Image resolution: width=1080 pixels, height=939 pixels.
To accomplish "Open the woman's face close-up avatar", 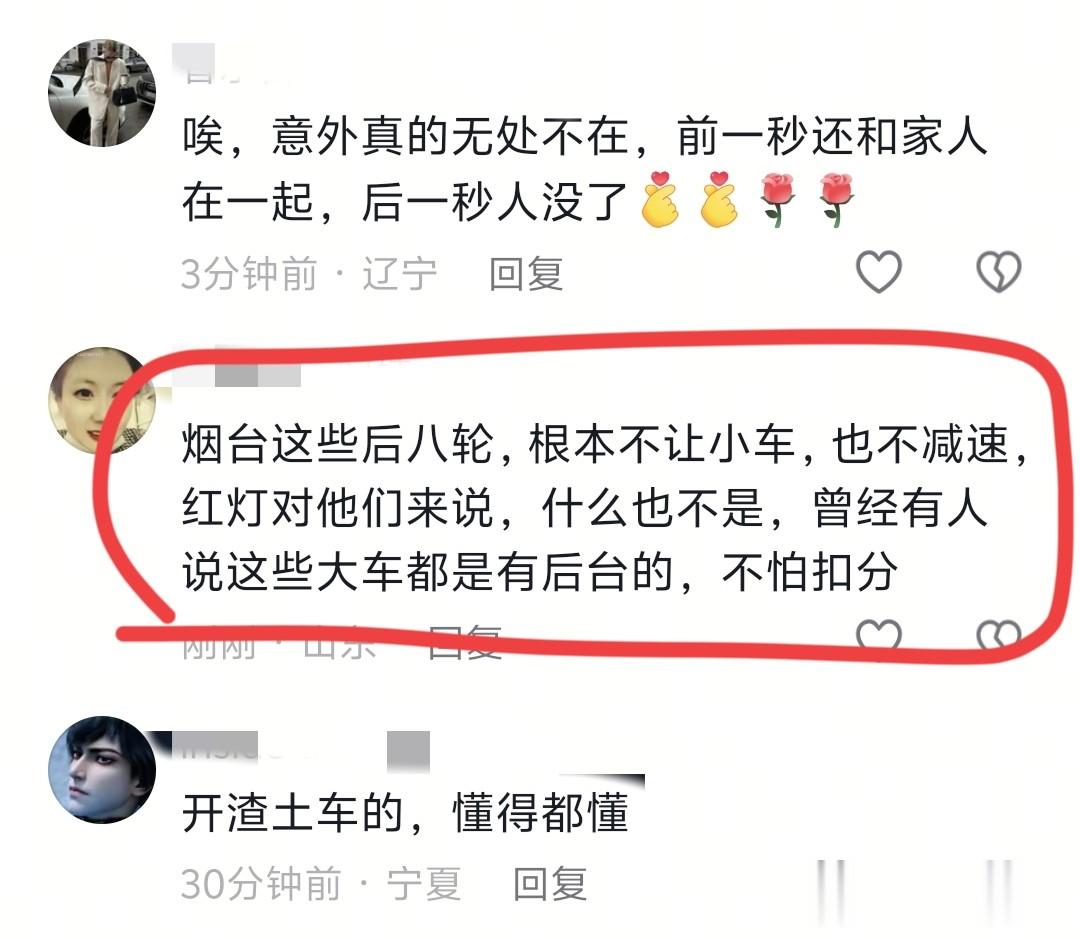I will pyautogui.click(x=102, y=400).
